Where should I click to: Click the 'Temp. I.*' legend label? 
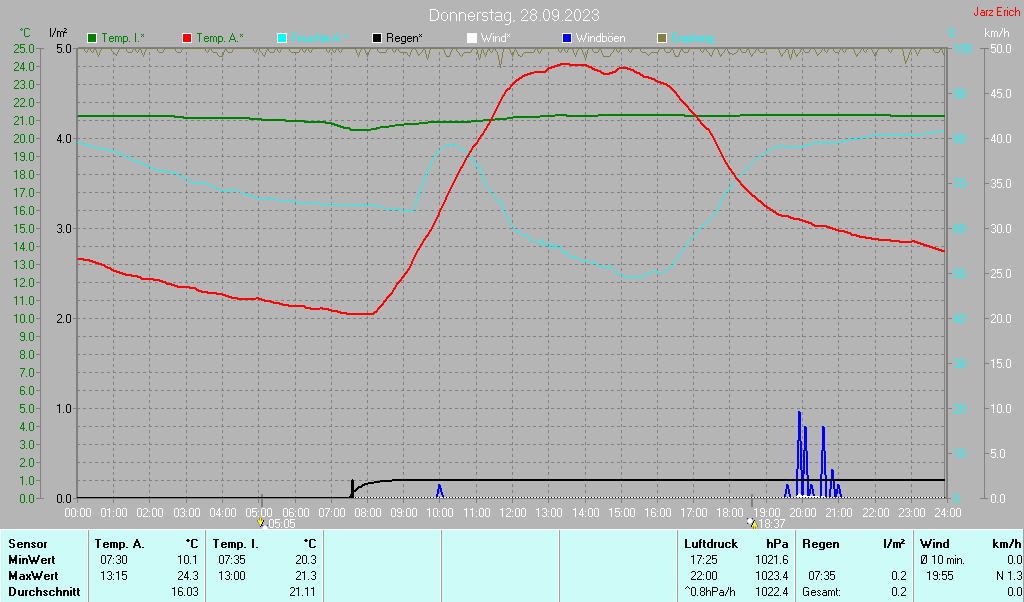(123, 39)
